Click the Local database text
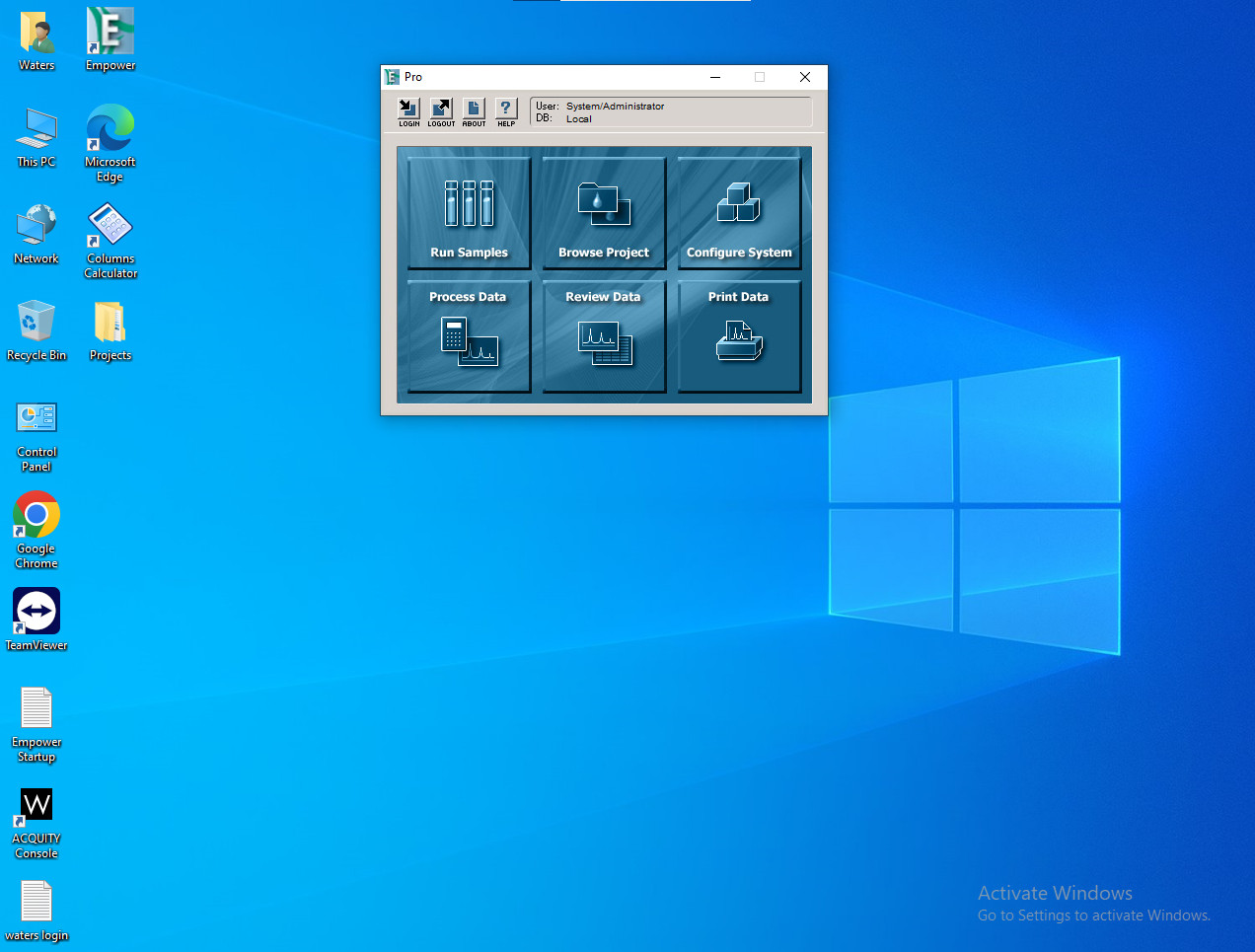The image size is (1255, 952). pyautogui.click(x=579, y=118)
